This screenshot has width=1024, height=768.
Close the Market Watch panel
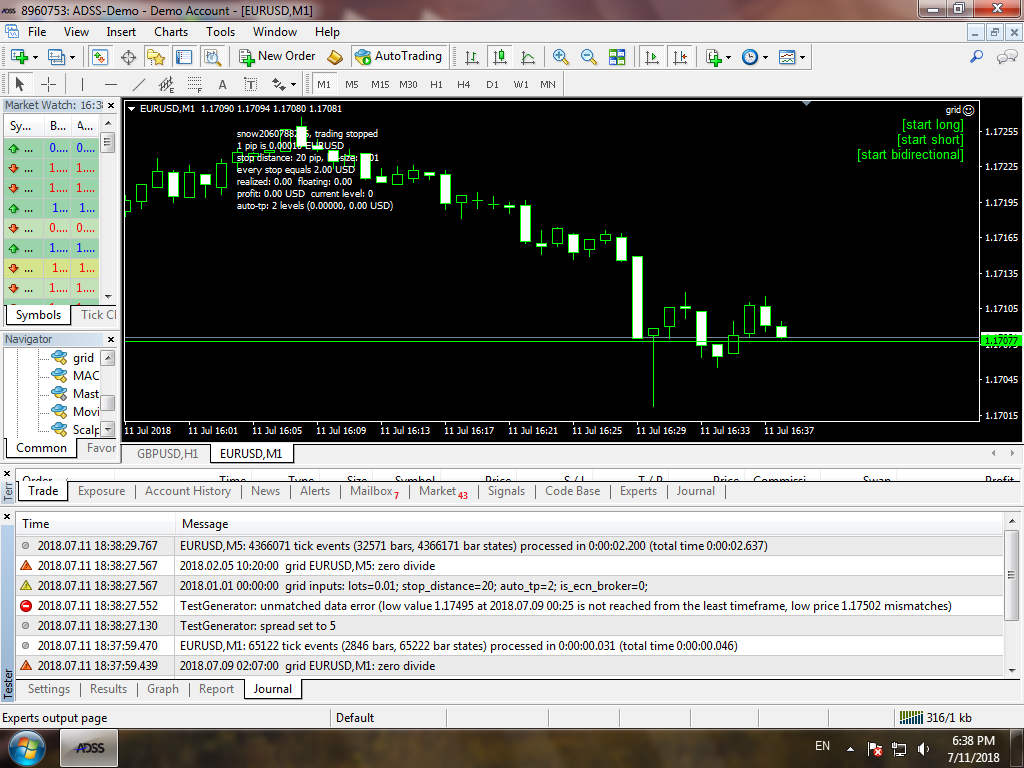(x=111, y=105)
